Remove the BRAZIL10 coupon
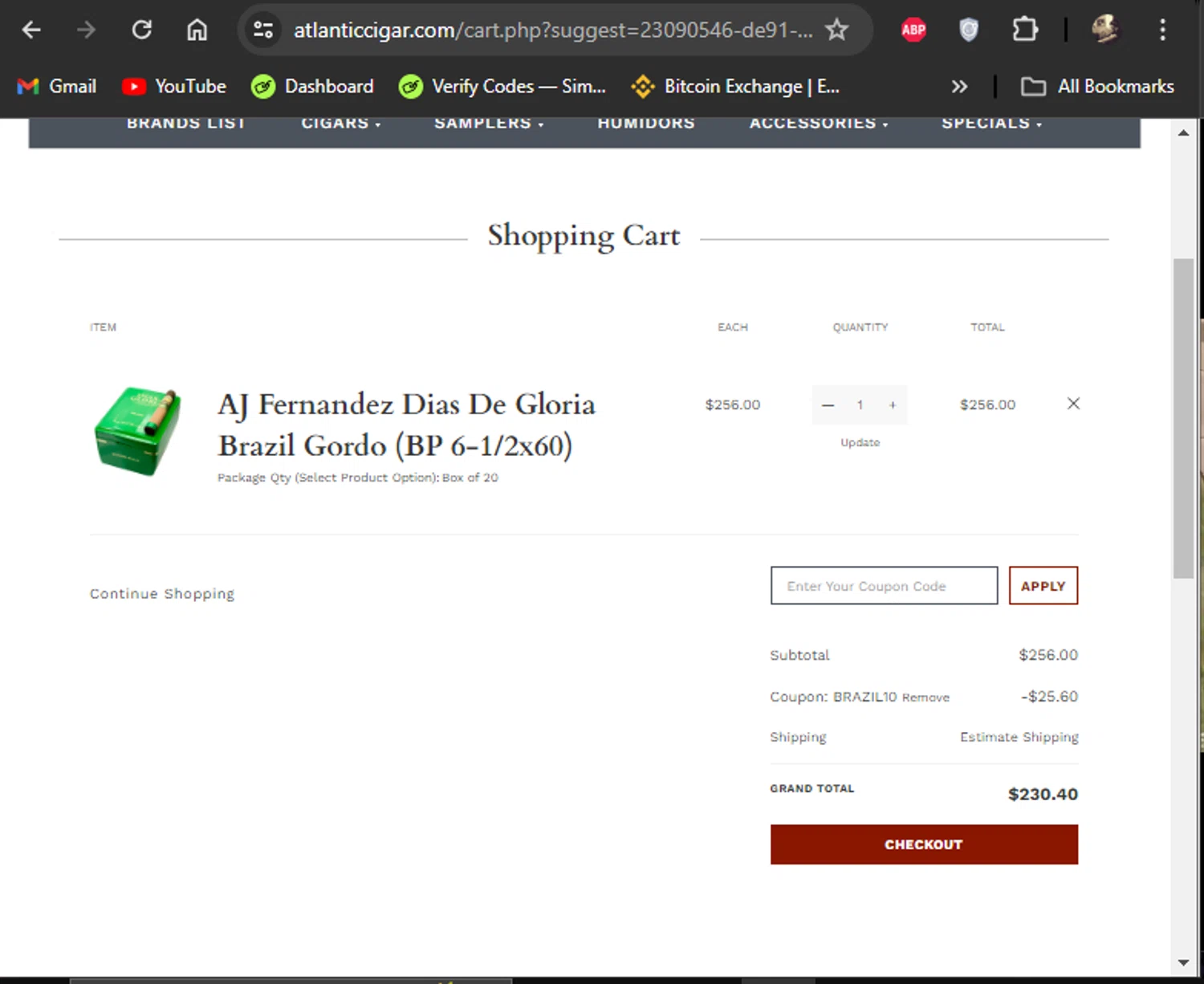The height and width of the screenshot is (984, 1204). [x=925, y=697]
